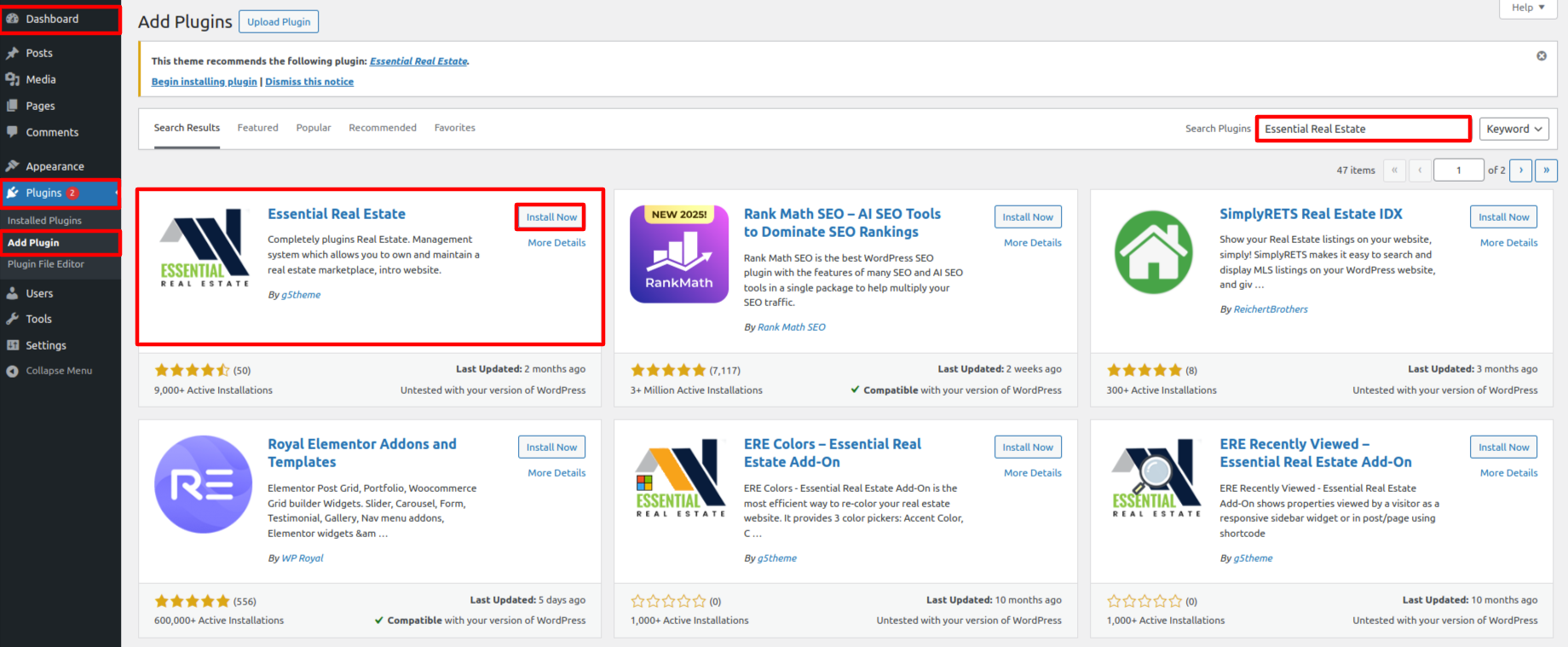Image resolution: width=1568 pixels, height=647 pixels.
Task: Install the Essential Real Estate plugin
Action: click(551, 217)
